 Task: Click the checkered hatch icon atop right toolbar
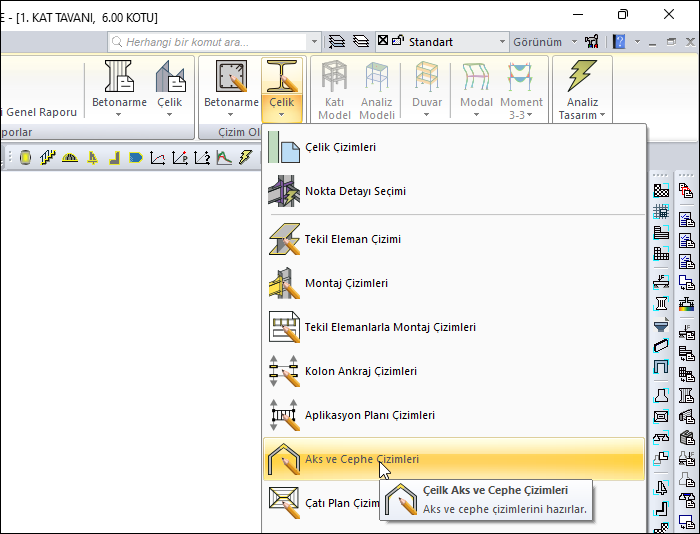pos(661,190)
